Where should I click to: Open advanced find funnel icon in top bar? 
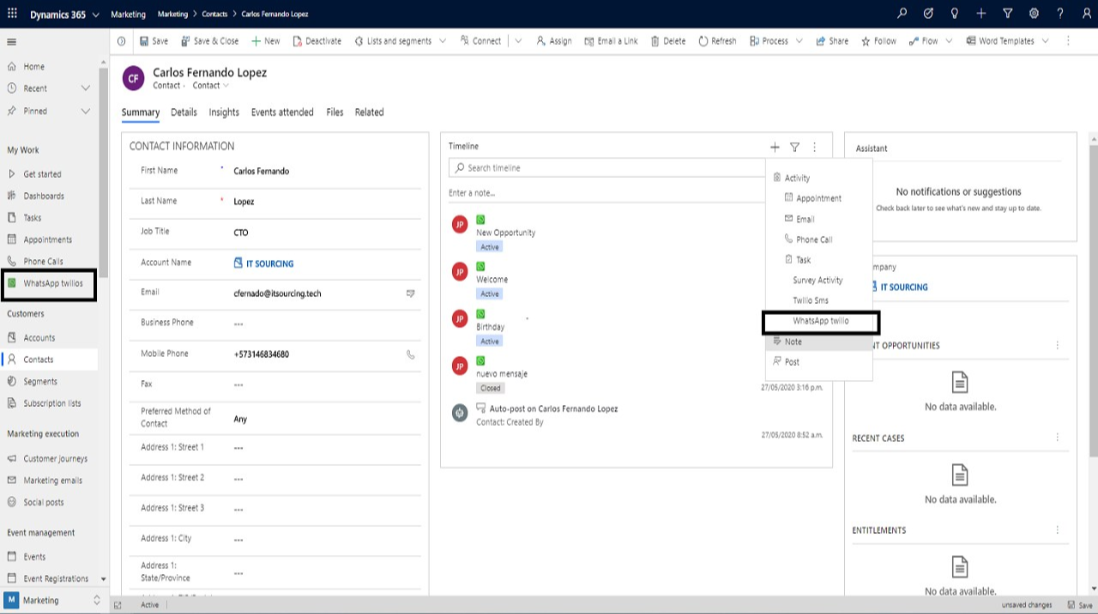click(x=1008, y=13)
